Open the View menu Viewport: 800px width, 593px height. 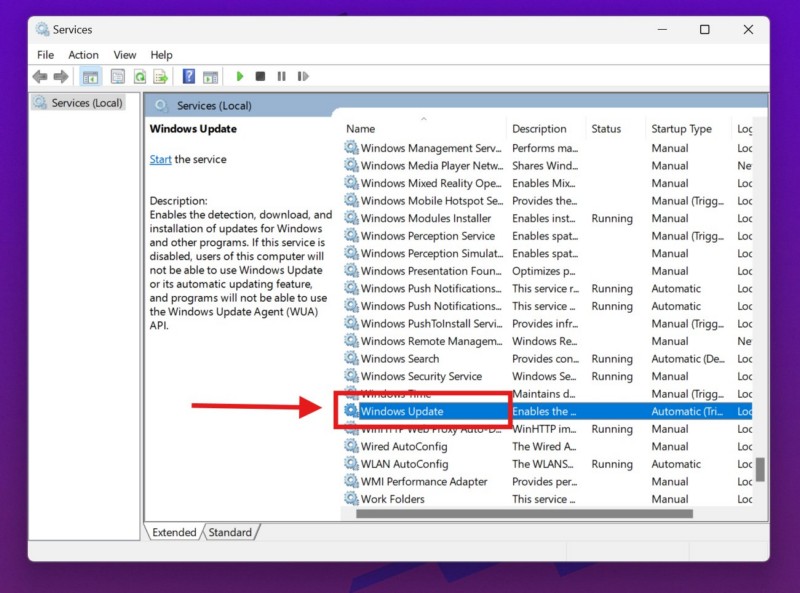tap(125, 55)
